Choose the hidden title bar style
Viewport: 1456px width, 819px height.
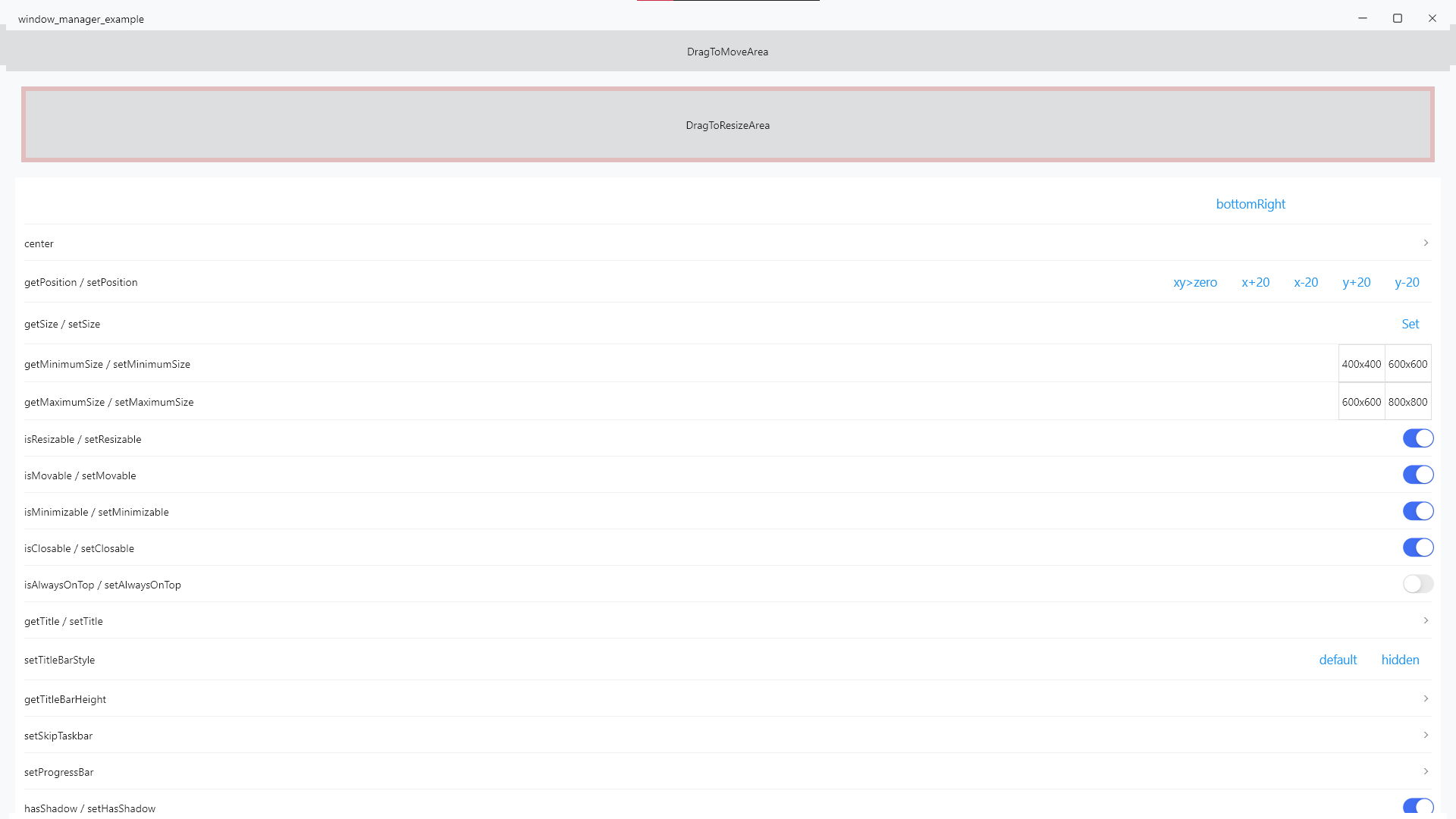point(1399,660)
